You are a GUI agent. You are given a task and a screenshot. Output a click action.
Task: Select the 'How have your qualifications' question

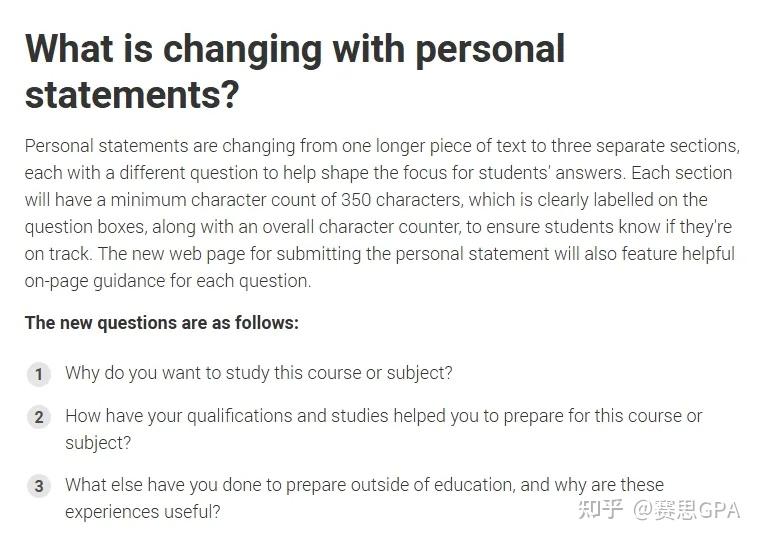tap(383, 416)
